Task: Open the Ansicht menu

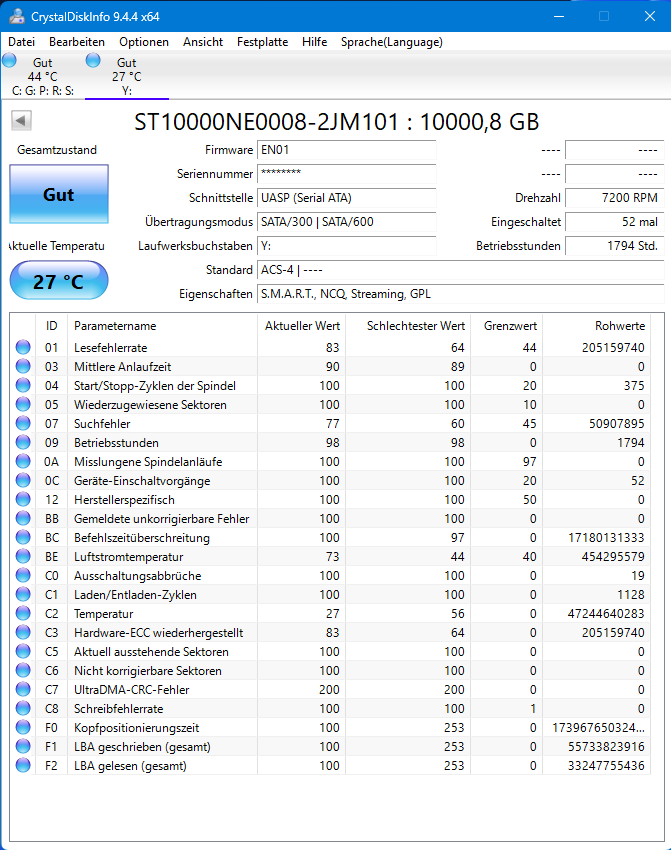Action: pos(203,42)
